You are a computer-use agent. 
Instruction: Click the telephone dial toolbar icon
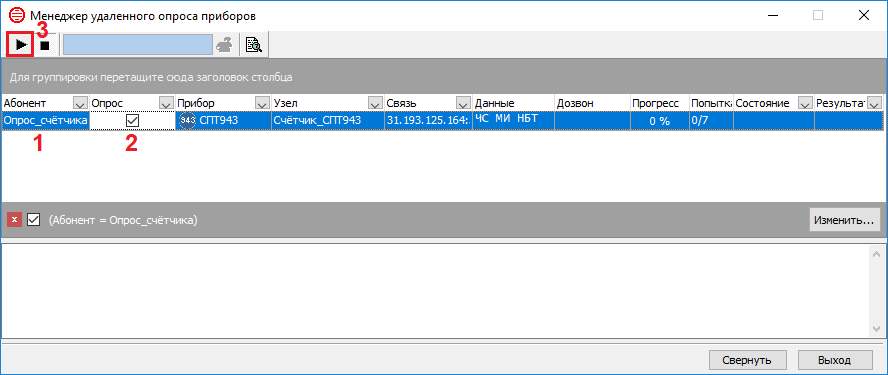[225, 45]
